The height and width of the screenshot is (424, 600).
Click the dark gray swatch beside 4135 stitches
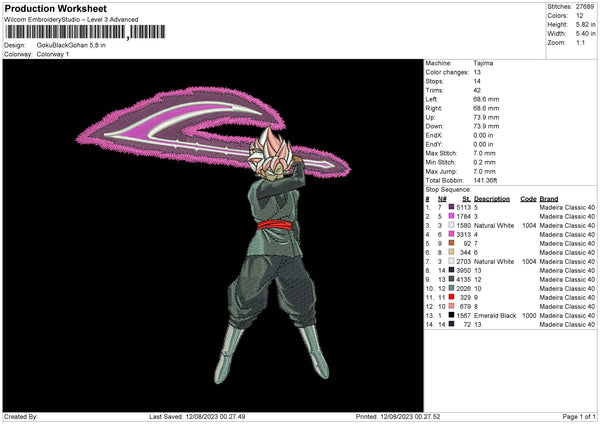452,279
